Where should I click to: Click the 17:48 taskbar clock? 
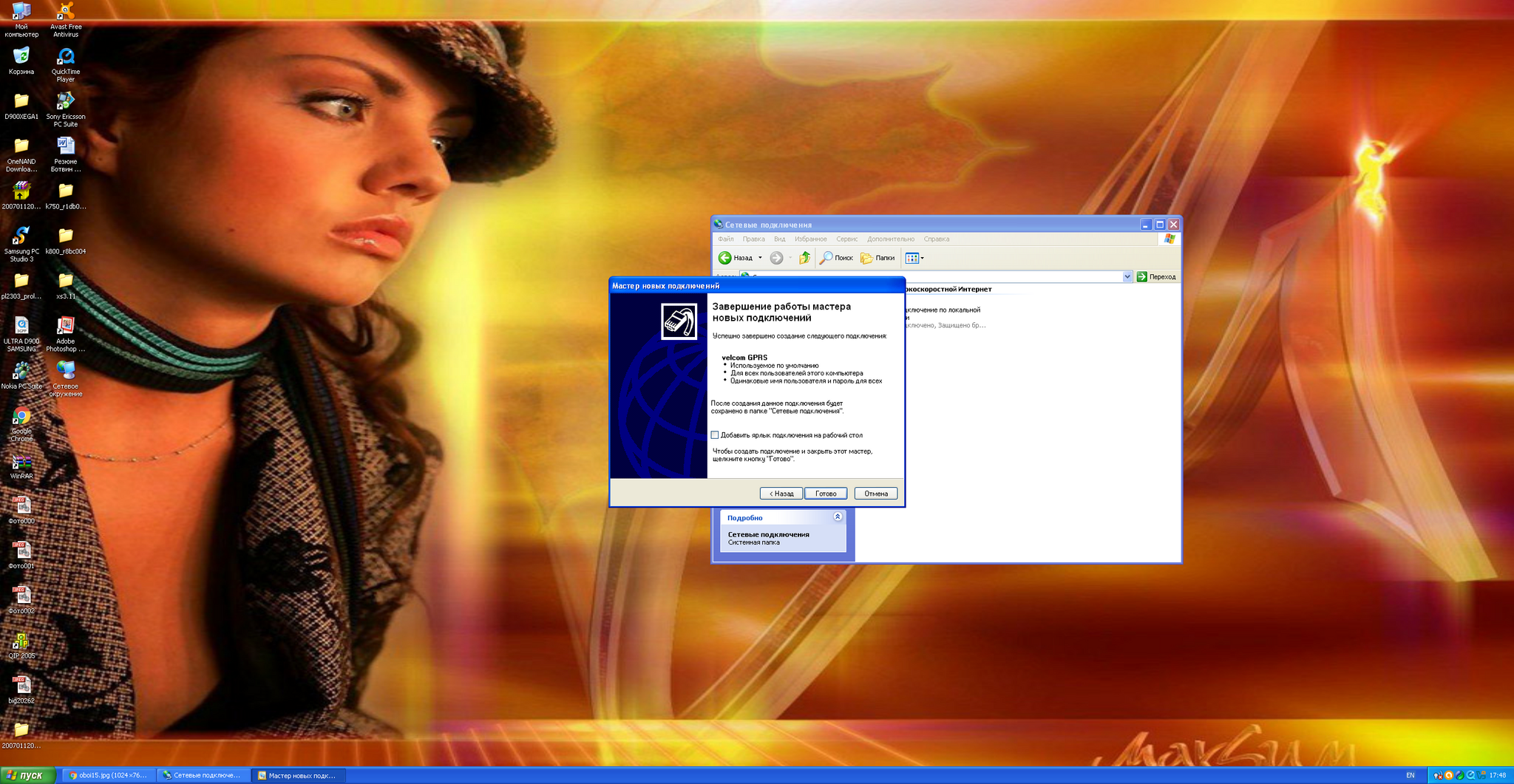[x=1498, y=775]
